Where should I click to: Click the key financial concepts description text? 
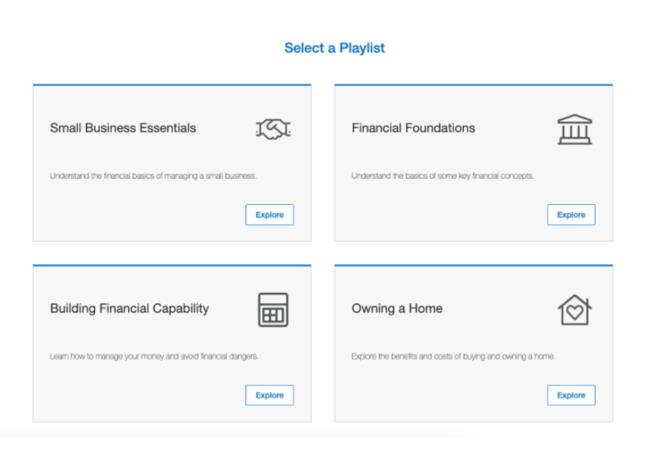[x=442, y=176]
